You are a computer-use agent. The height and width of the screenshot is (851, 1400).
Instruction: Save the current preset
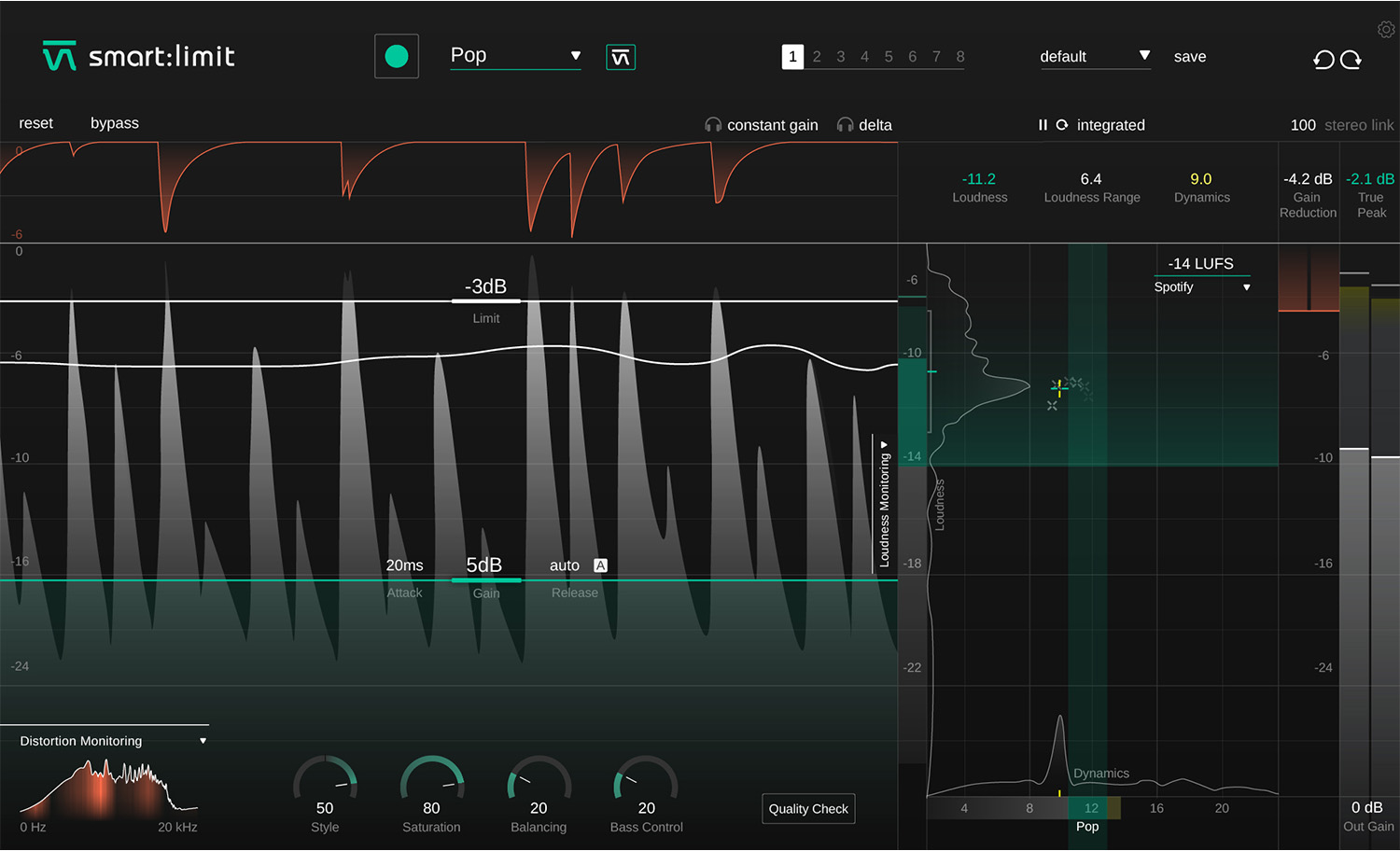tap(1189, 57)
